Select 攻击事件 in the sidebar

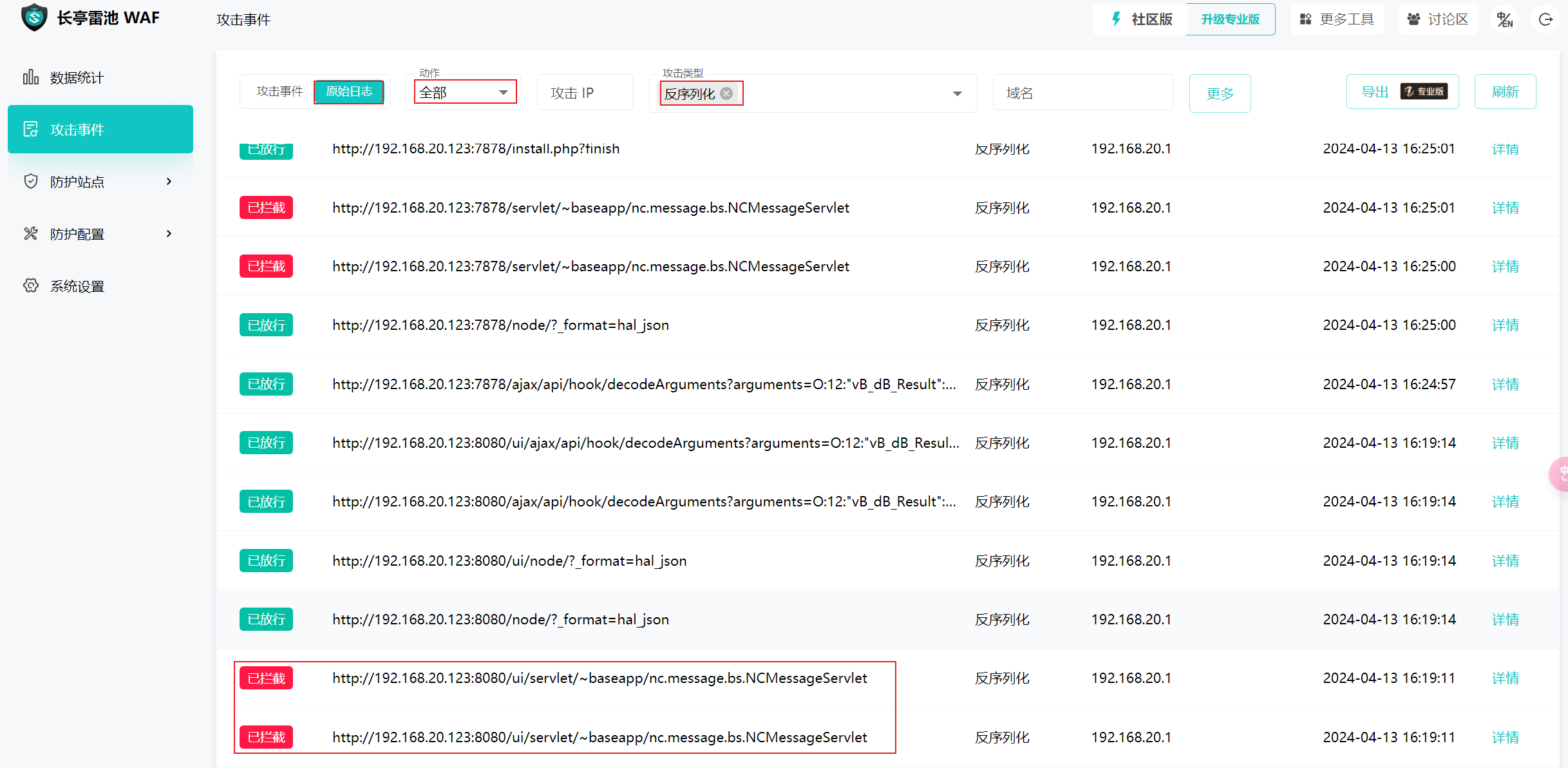100,130
